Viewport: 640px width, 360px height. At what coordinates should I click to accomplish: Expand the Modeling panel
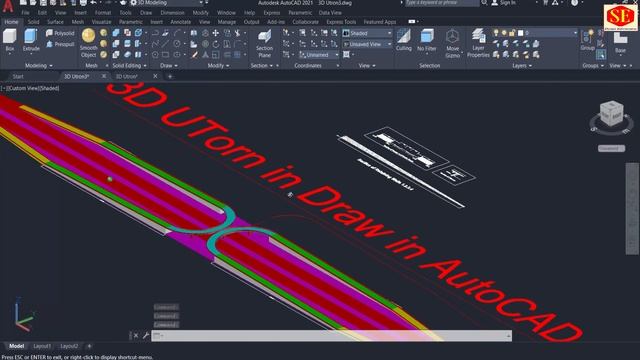[39, 65]
